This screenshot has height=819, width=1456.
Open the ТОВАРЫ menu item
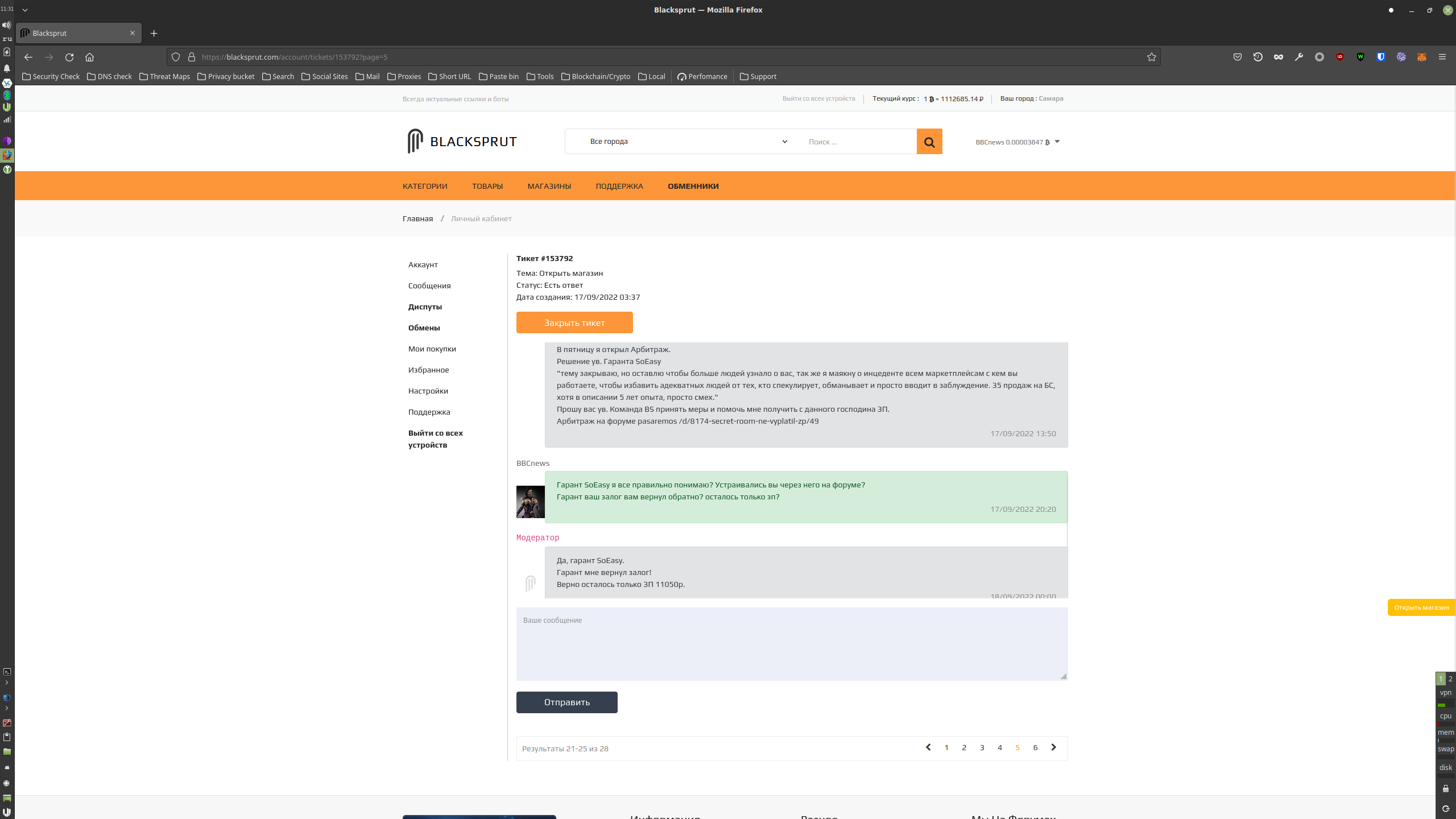(487, 186)
